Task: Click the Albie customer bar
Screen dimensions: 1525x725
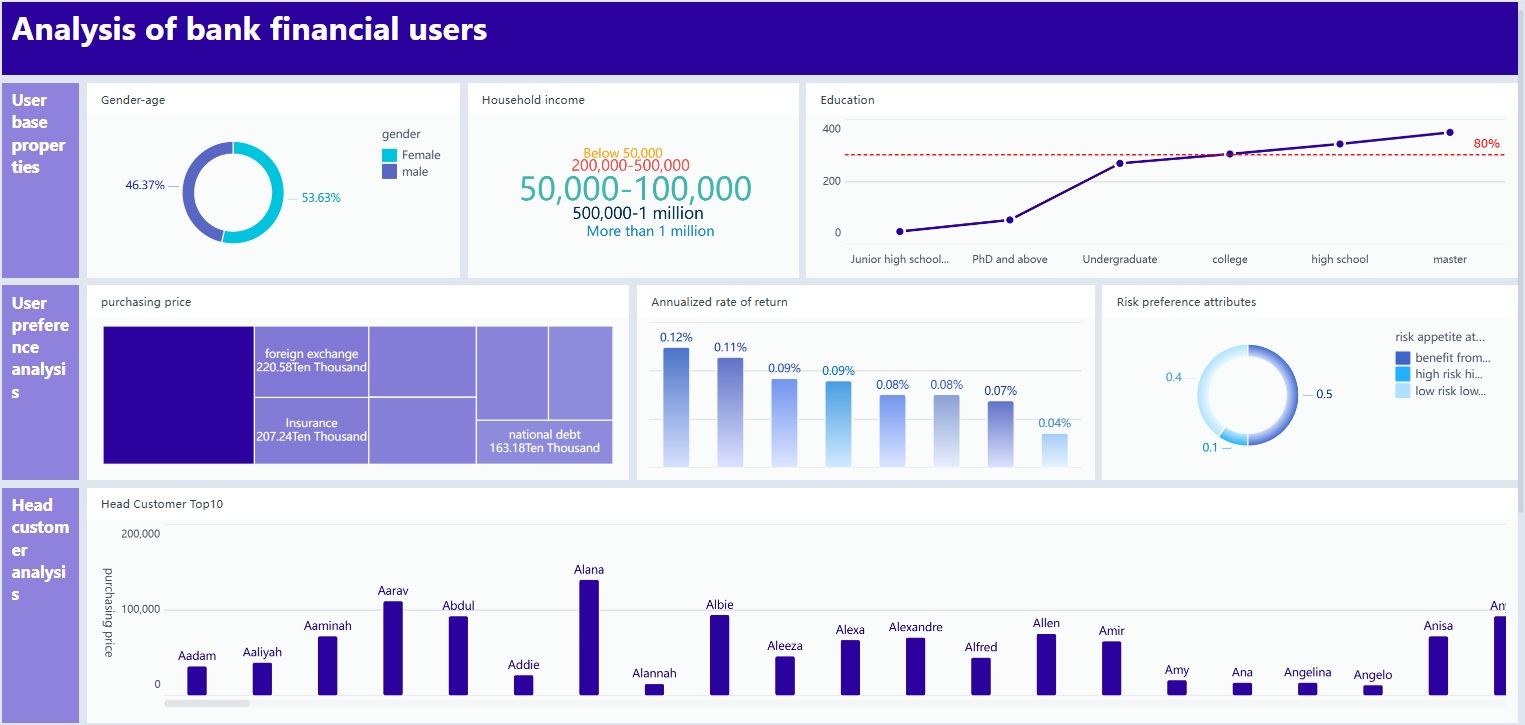Action: click(x=719, y=655)
